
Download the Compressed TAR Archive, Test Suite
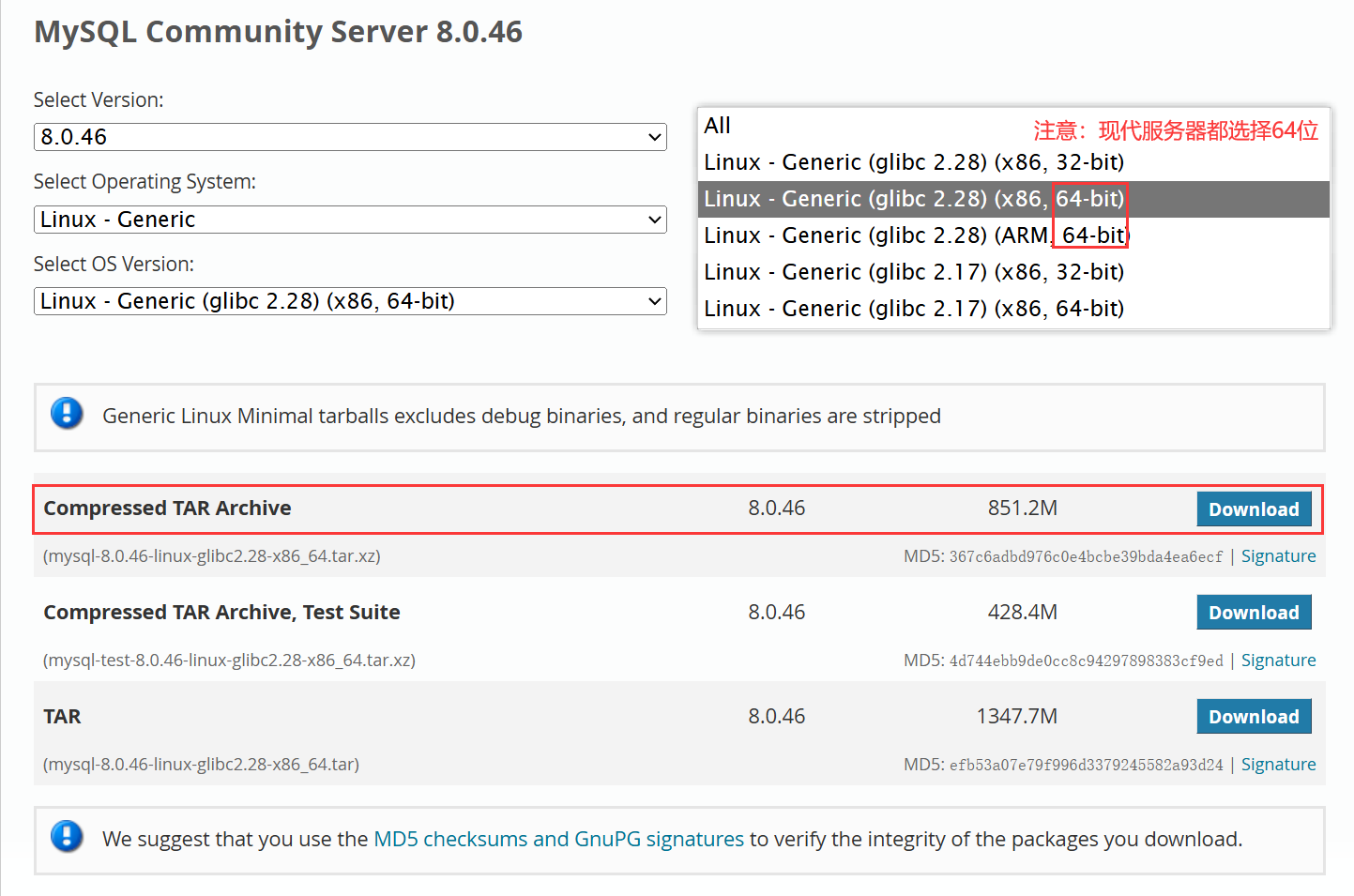point(1254,613)
